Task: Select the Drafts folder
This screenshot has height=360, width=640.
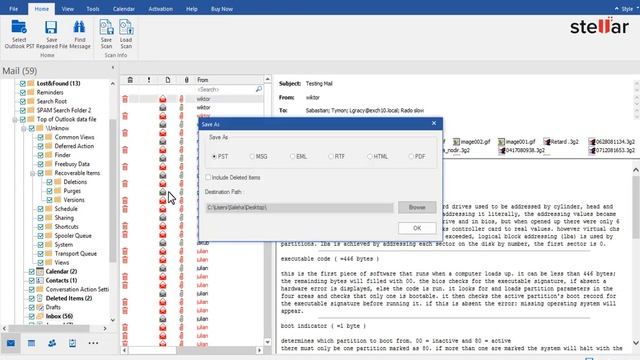Action: tap(53, 307)
